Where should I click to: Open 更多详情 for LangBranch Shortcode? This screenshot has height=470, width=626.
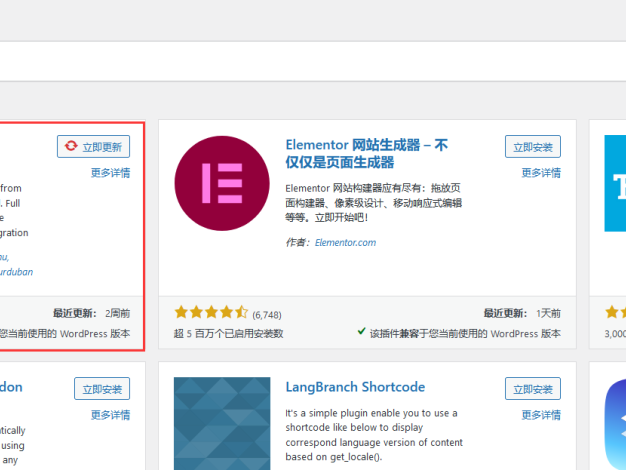point(541,415)
